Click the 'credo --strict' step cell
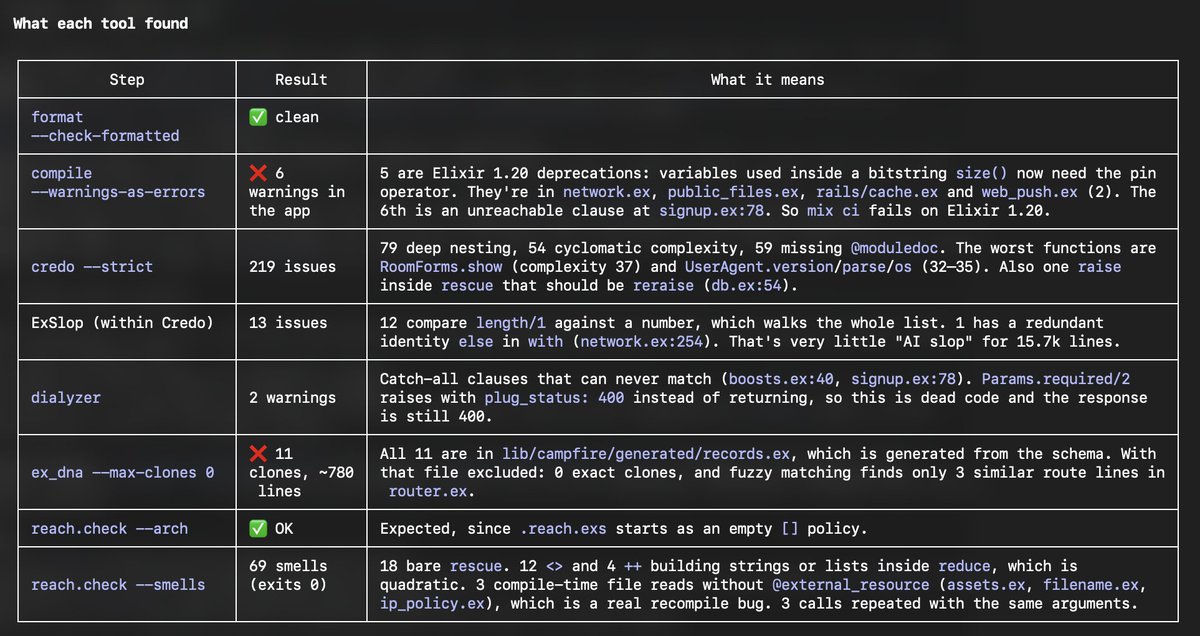The image size is (1200, 636). pyautogui.click(x=127, y=266)
